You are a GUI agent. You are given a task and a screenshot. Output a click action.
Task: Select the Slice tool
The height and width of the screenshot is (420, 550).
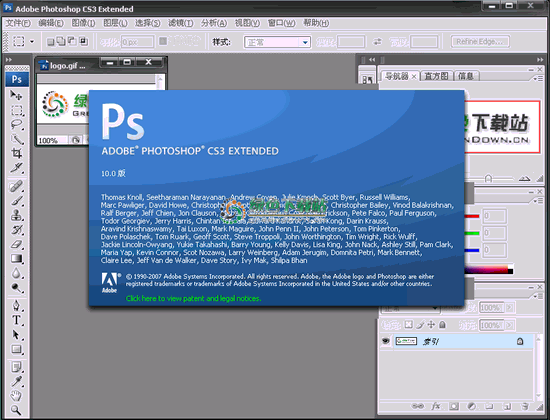pos(16,168)
